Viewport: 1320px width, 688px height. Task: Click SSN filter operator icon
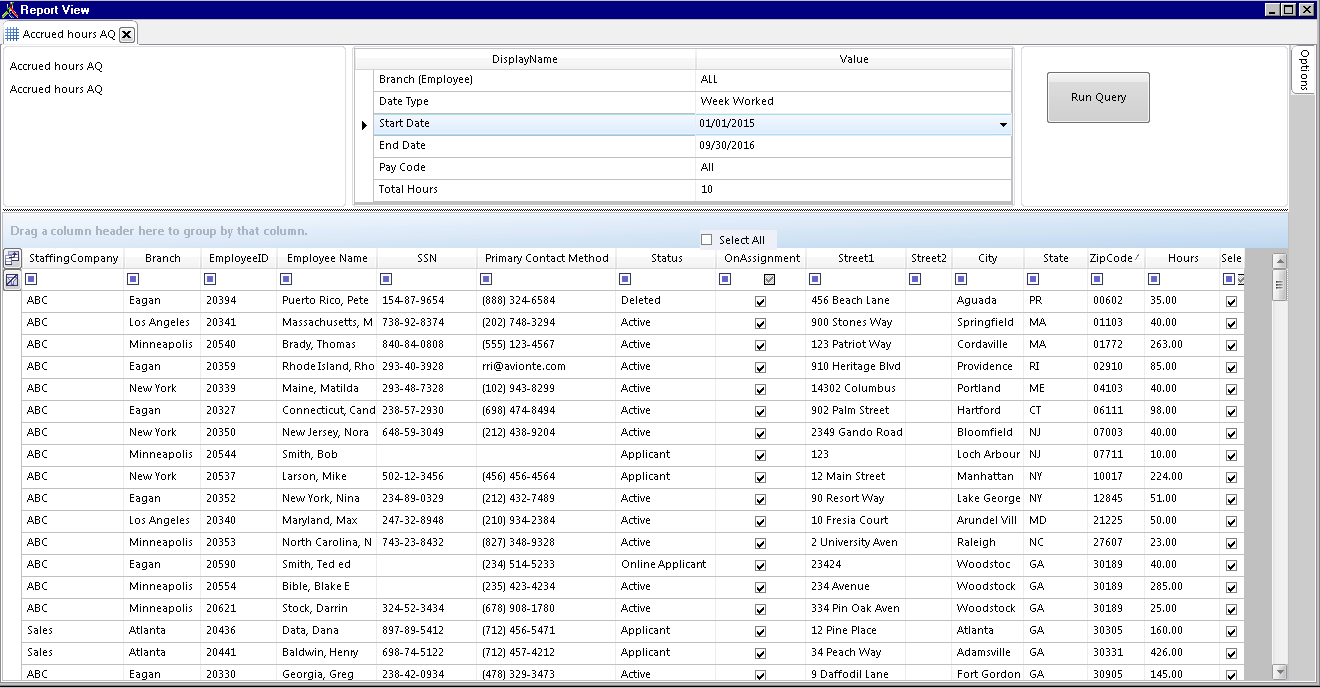(386, 280)
